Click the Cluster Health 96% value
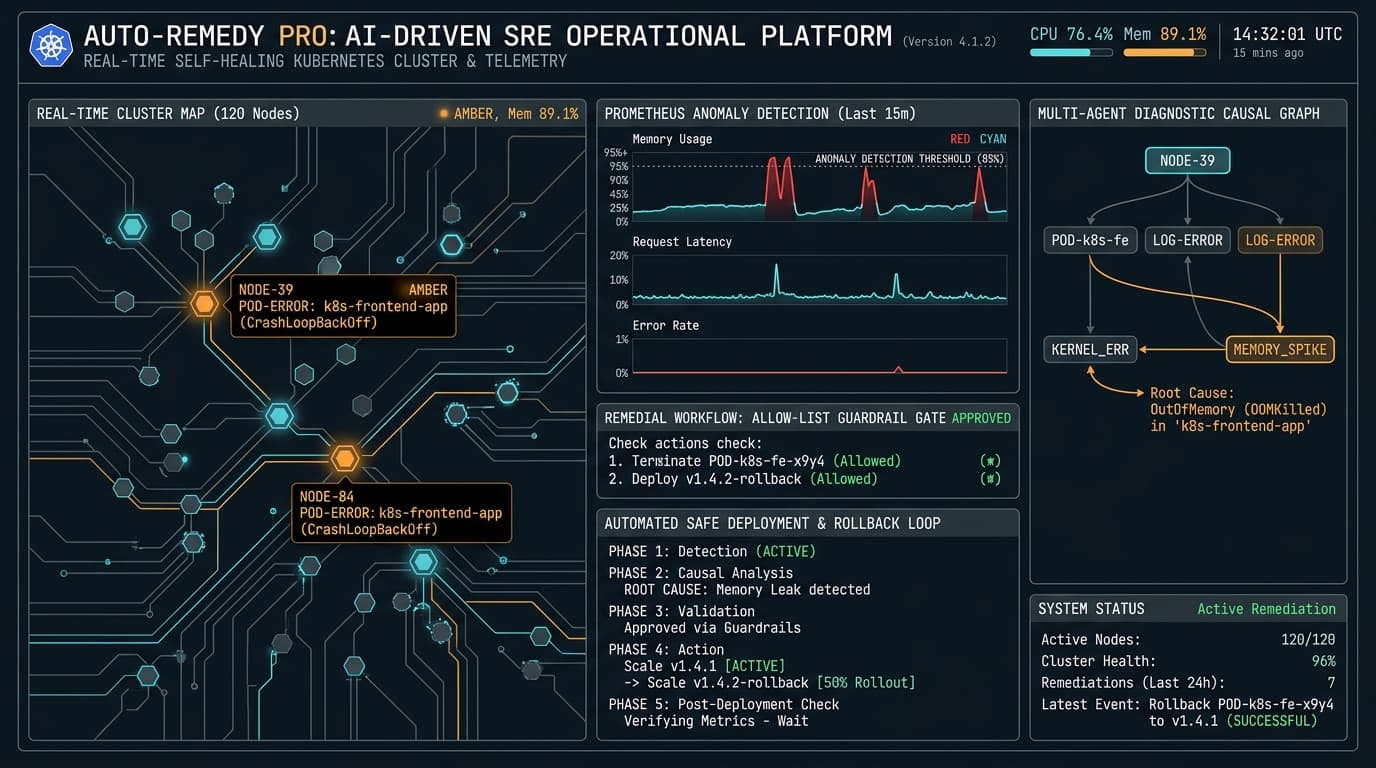Image resolution: width=1376 pixels, height=768 pixels. pyautogui.click(x=1324, y=661)
